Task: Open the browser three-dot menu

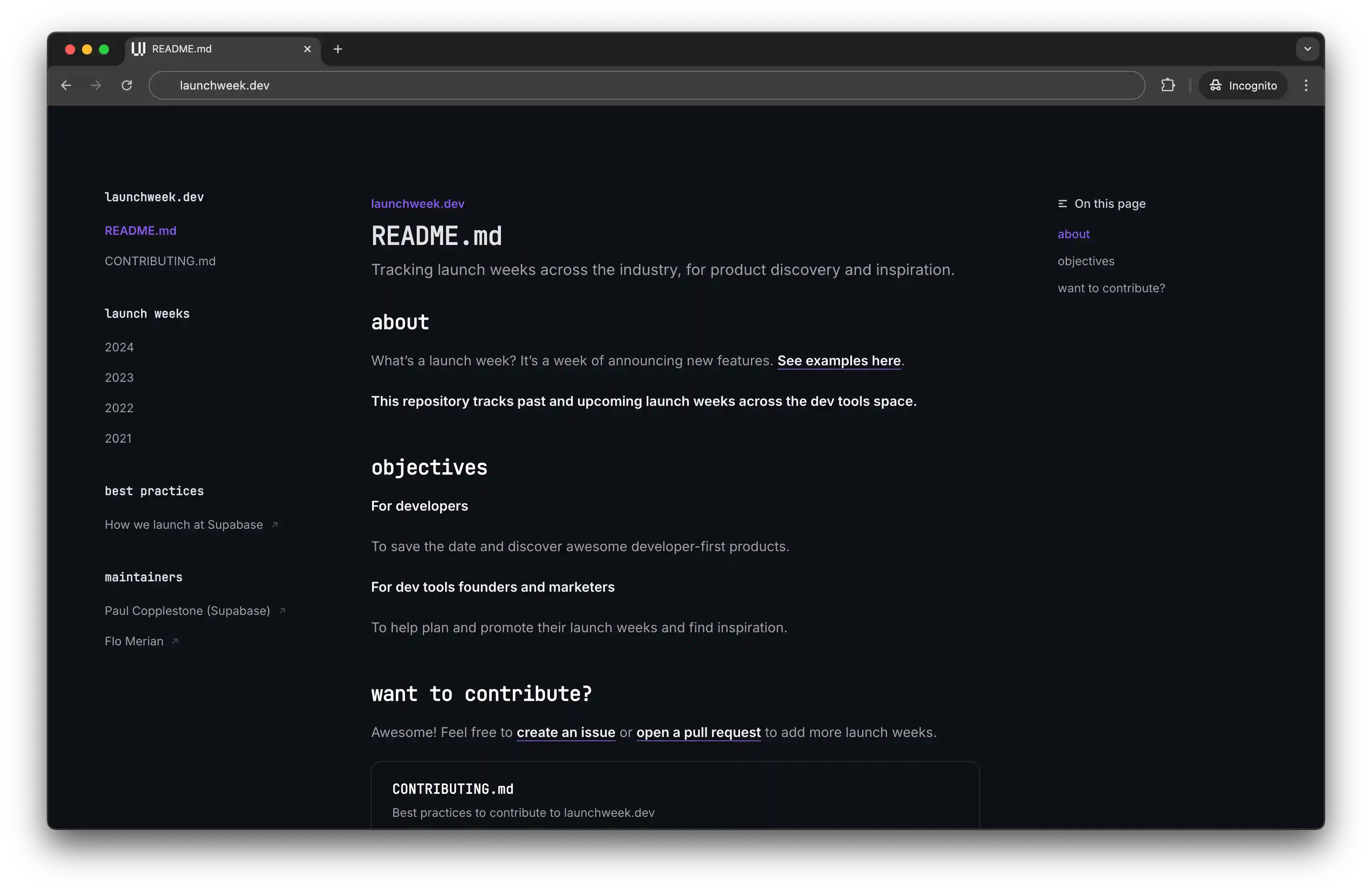Action: point(1306,85)
